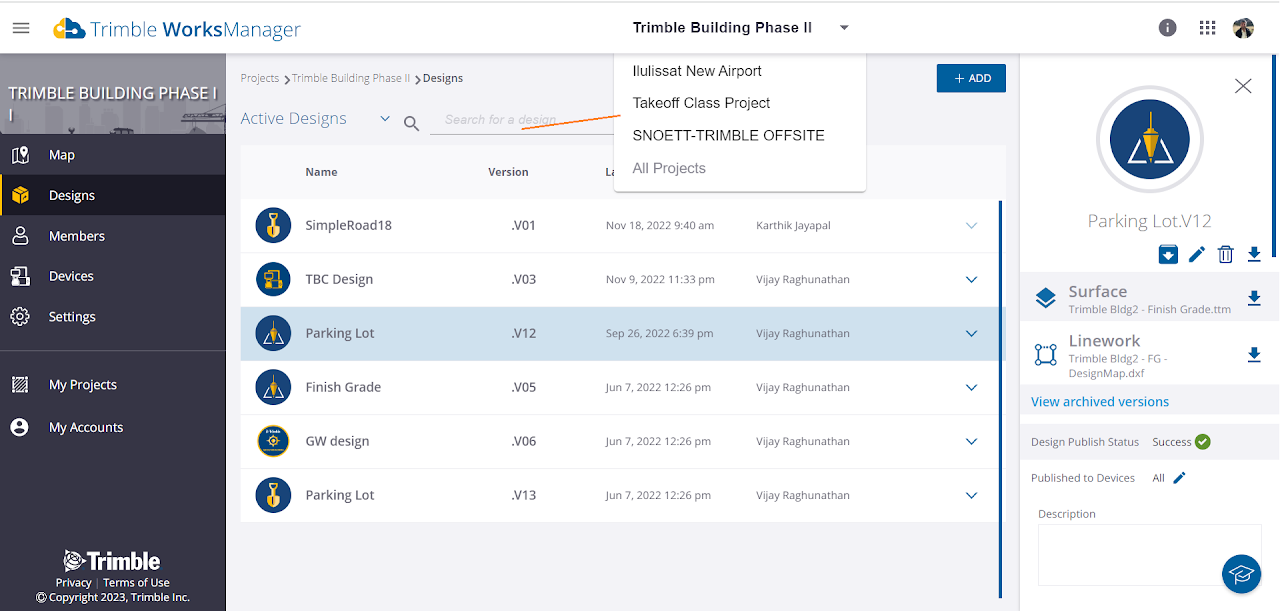Select Takeoff Class Project from list

(701, 103)
